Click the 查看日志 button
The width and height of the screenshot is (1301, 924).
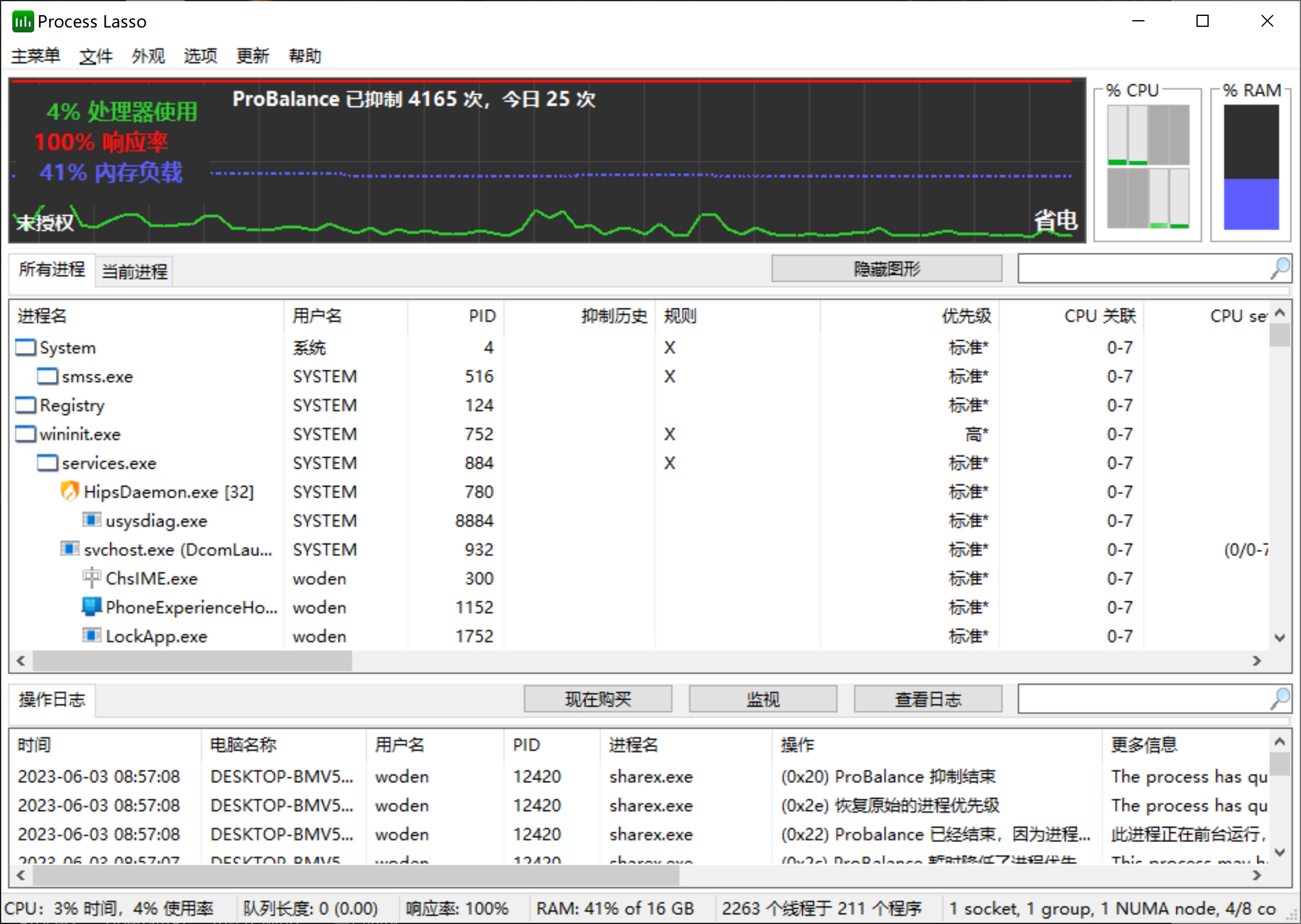tap(927, 698)
